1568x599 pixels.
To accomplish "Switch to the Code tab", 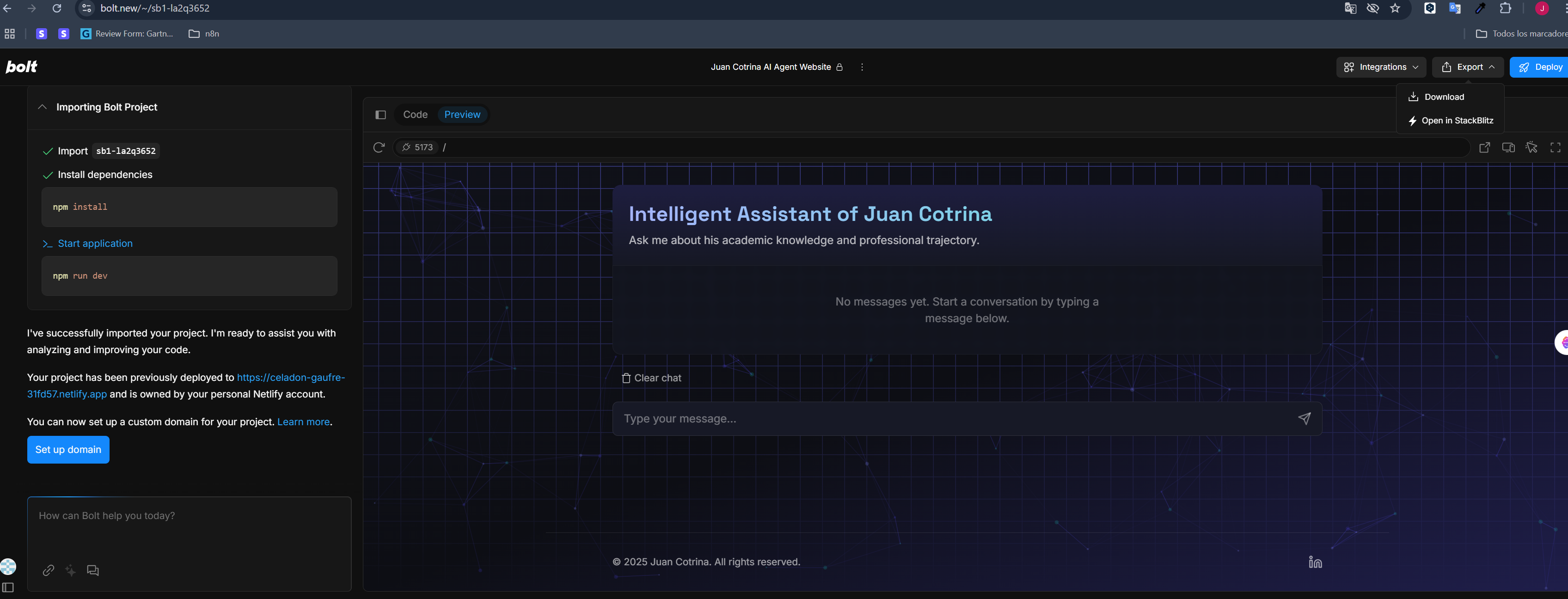I will tap(415, 115).
